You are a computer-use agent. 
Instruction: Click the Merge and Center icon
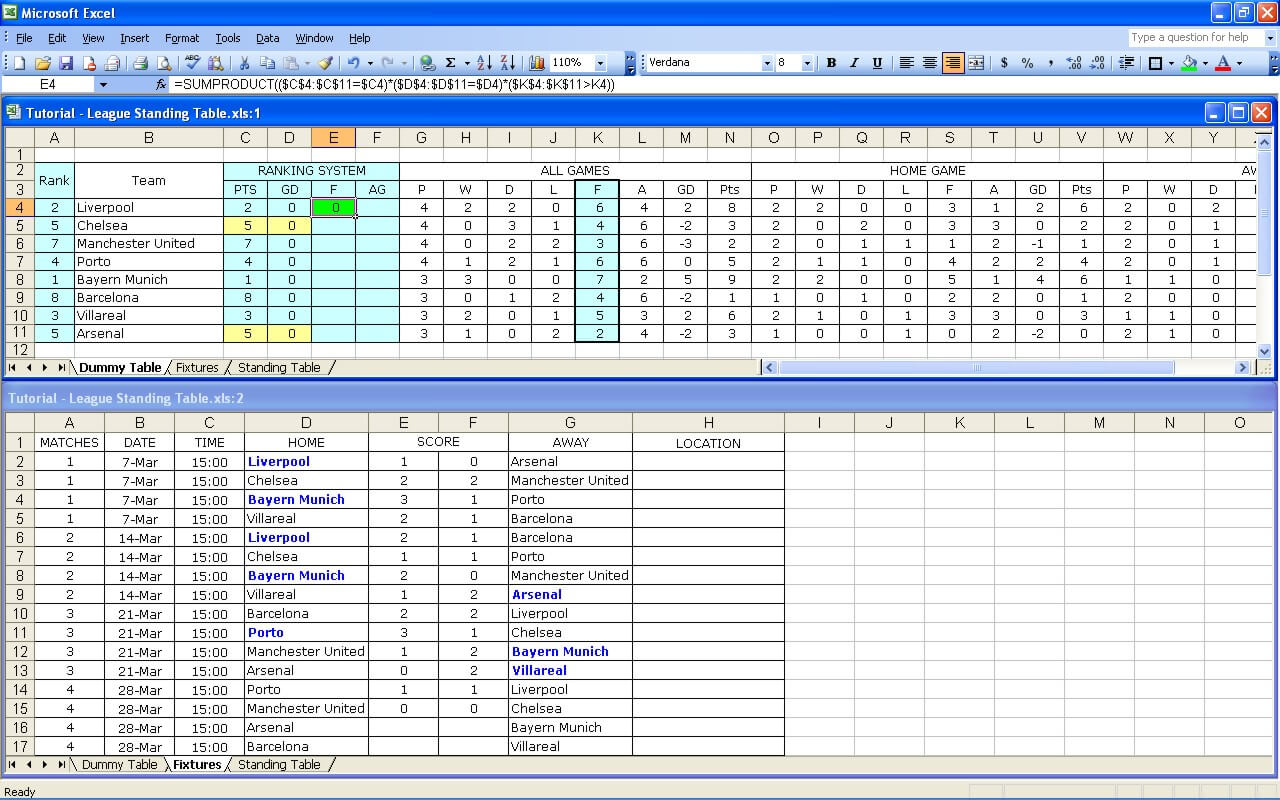(x=976, y=63)
